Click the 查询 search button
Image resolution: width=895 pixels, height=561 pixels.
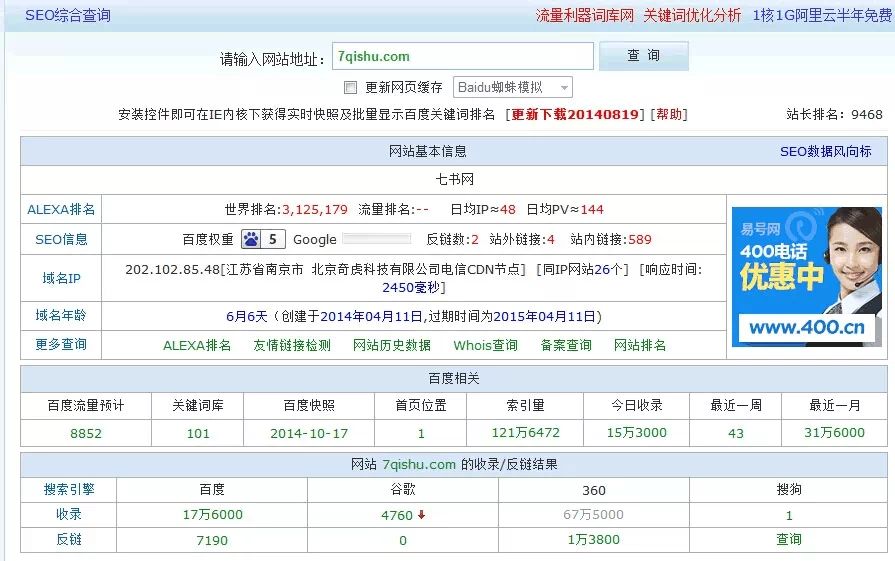pos(643,55)
